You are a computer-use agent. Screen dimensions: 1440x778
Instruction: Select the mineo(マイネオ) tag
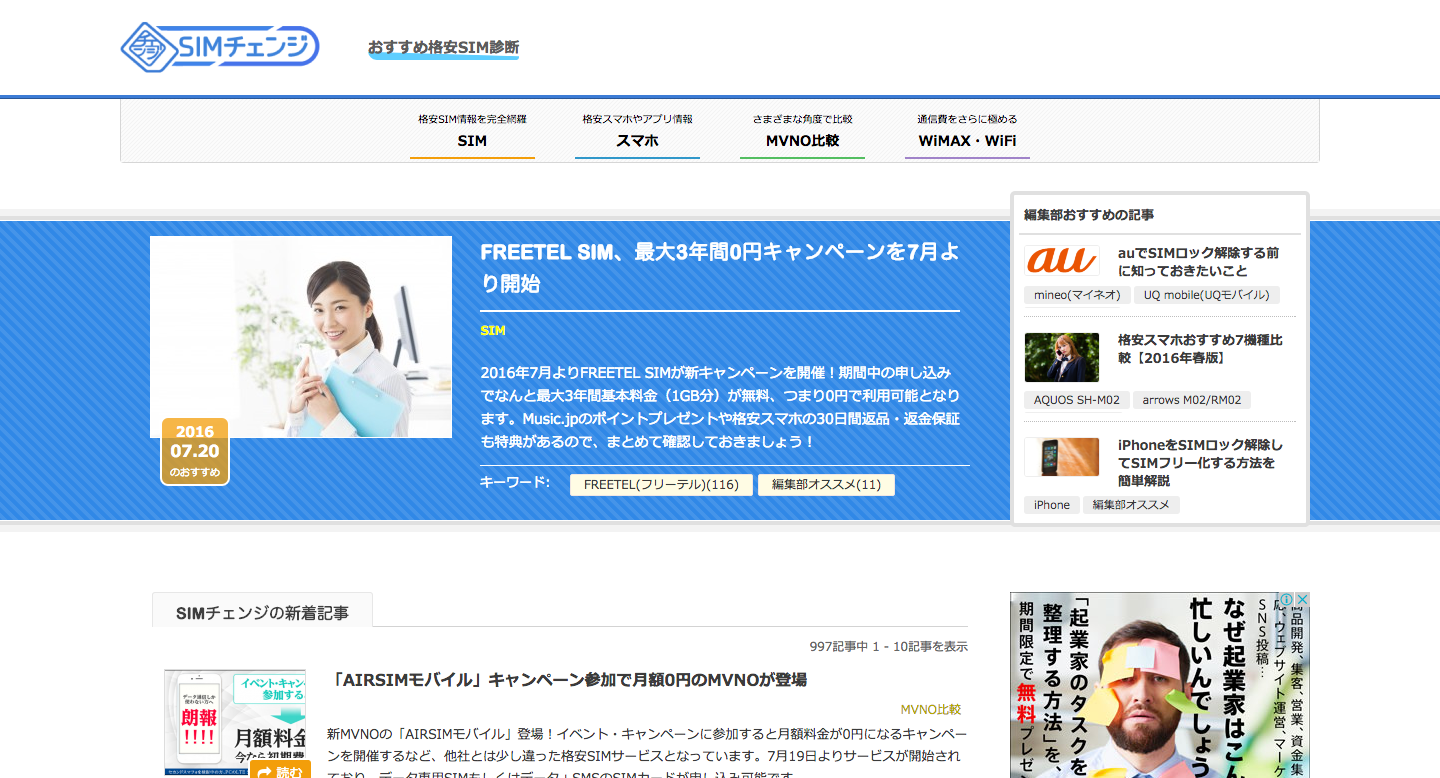pos(1077,295)
